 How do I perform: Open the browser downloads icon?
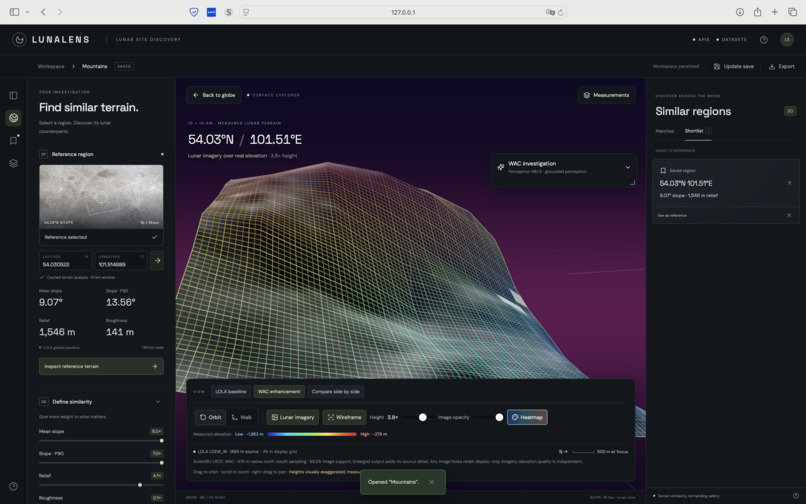click(x=740, y=12)
